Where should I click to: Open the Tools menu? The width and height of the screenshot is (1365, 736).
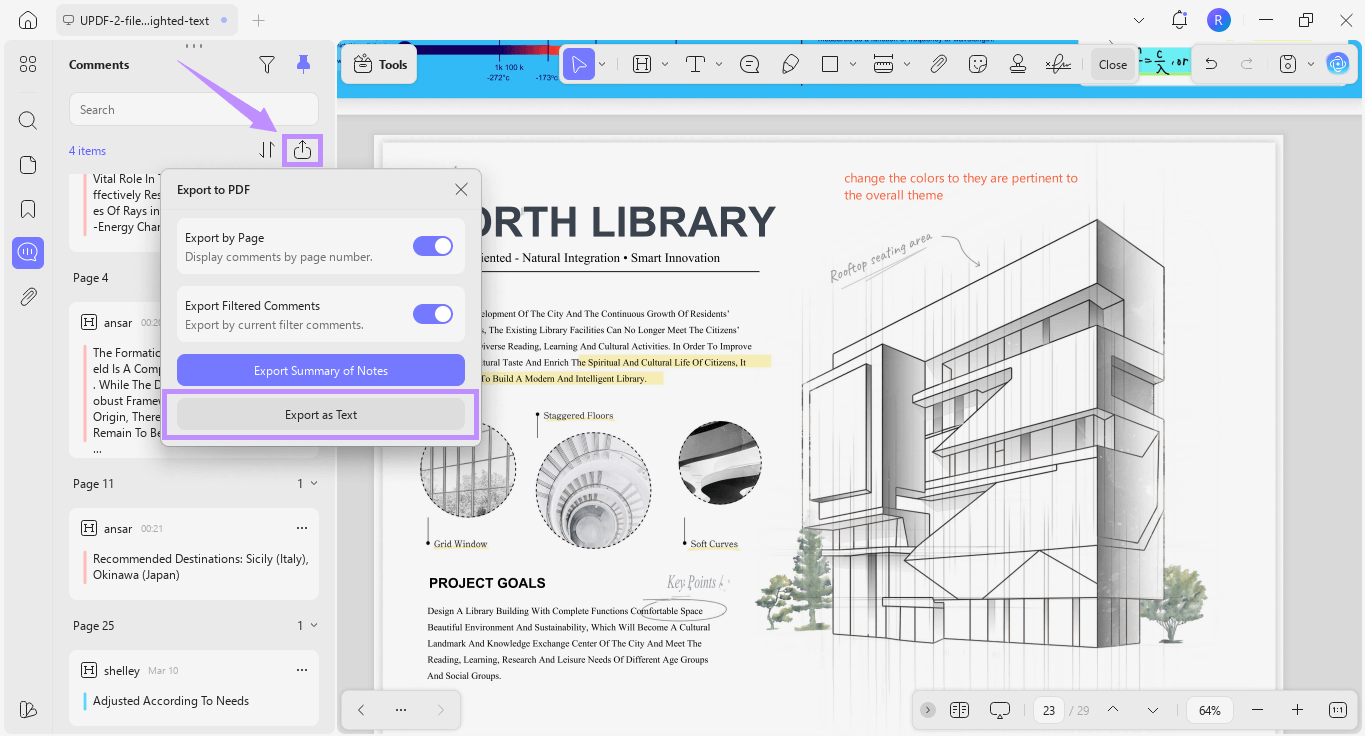tap(380, 64)
